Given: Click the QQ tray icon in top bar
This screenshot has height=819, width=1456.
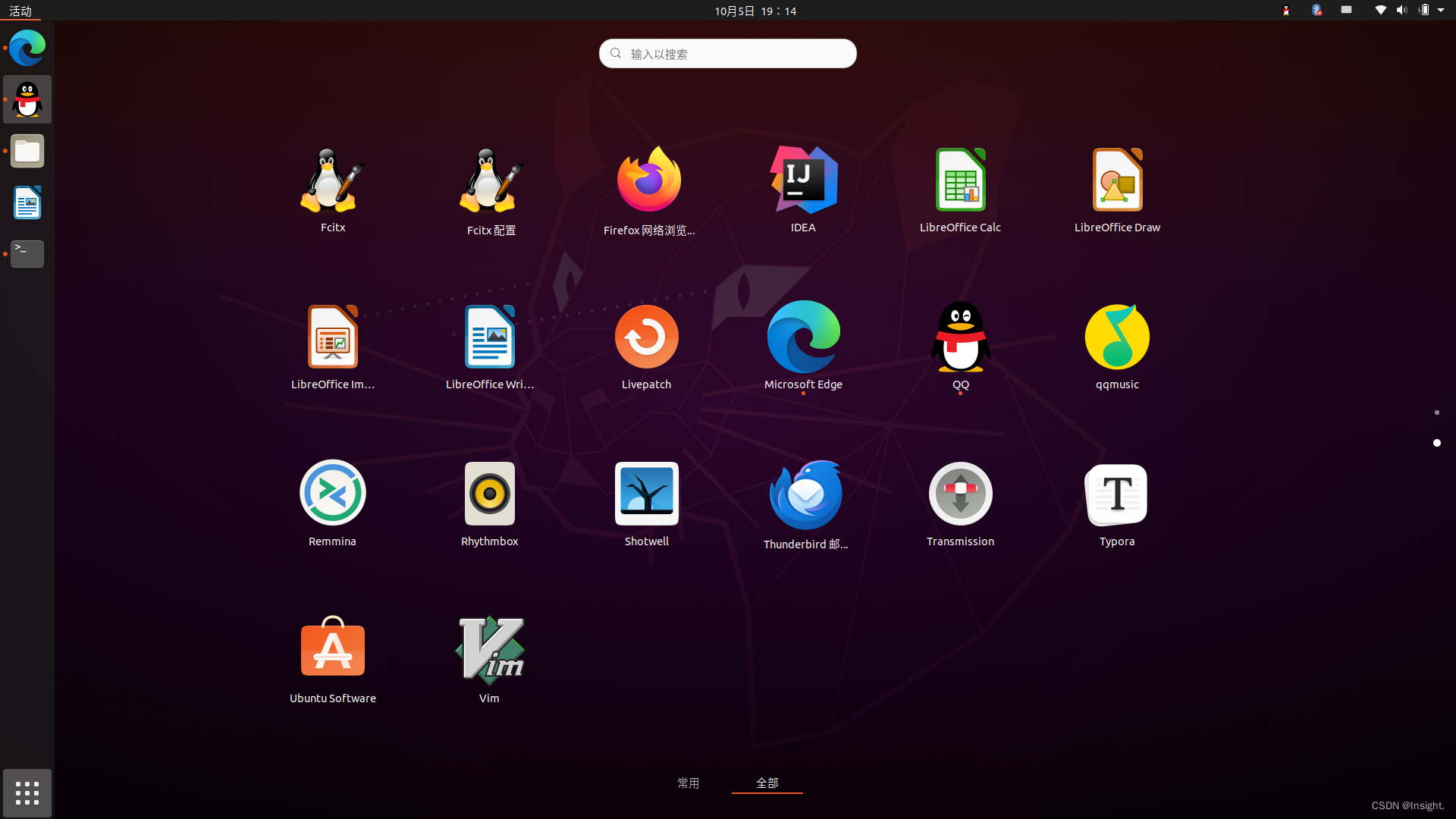Looking at the screenshot, I should (x=1286, y=11).
